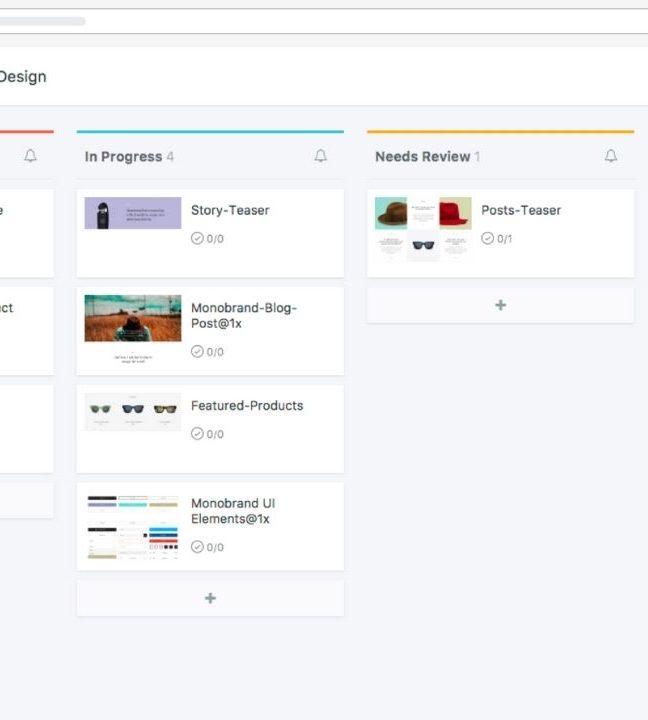The image size is (648, 720).
Task: Click the In Progress column heading
Action: tap(123, 157)
